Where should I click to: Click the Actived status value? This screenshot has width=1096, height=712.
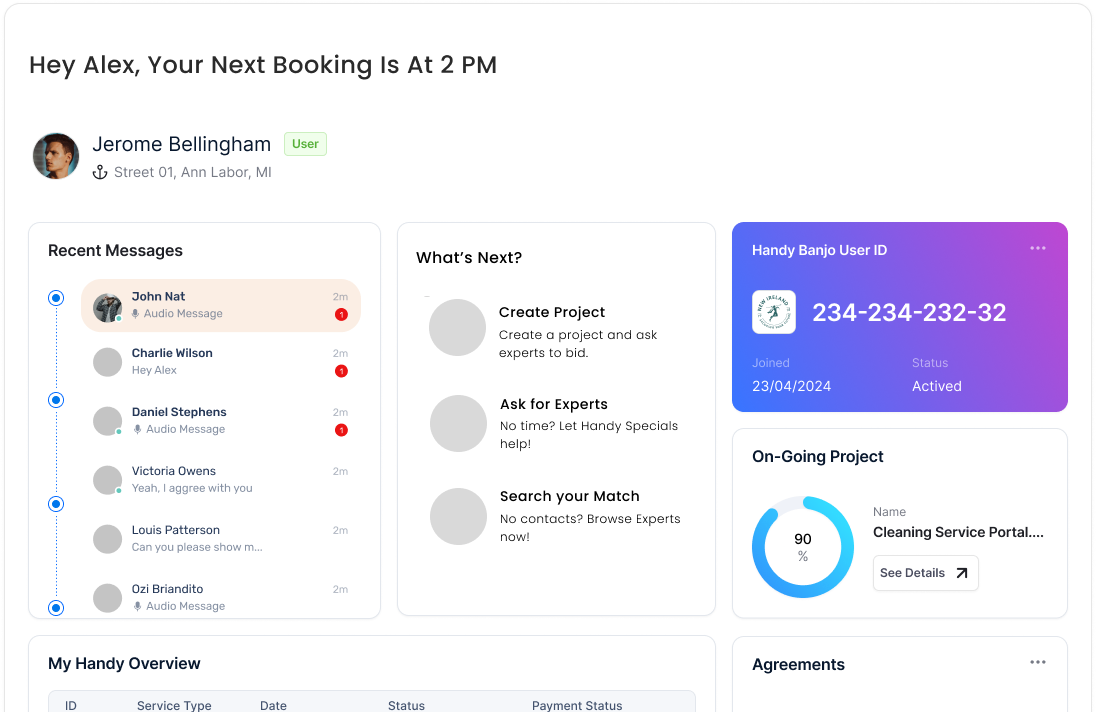[x=937, y=386]
